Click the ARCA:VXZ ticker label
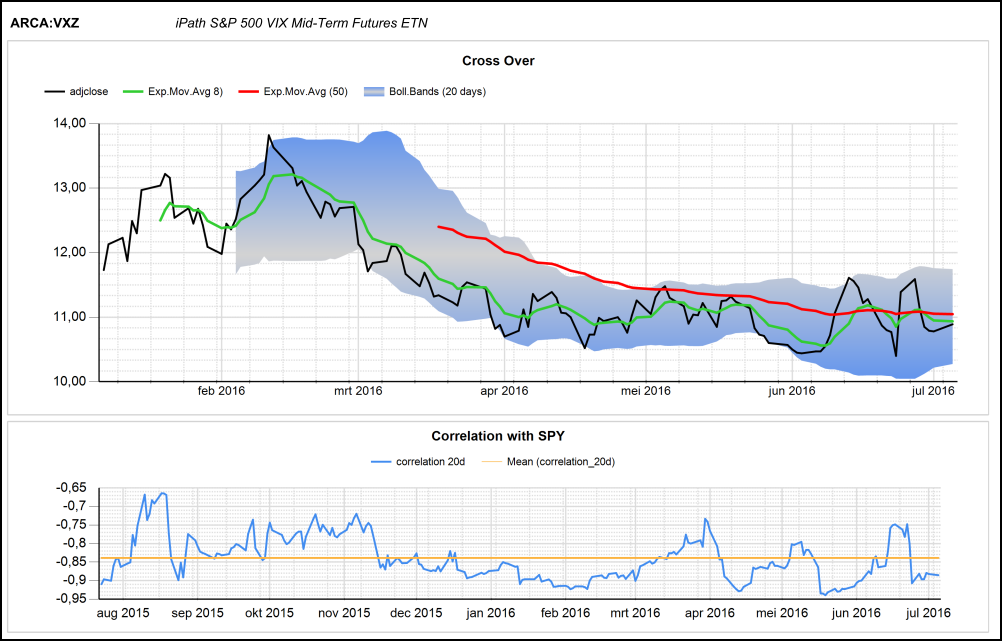1002x641 pixels. click(45, 24)
